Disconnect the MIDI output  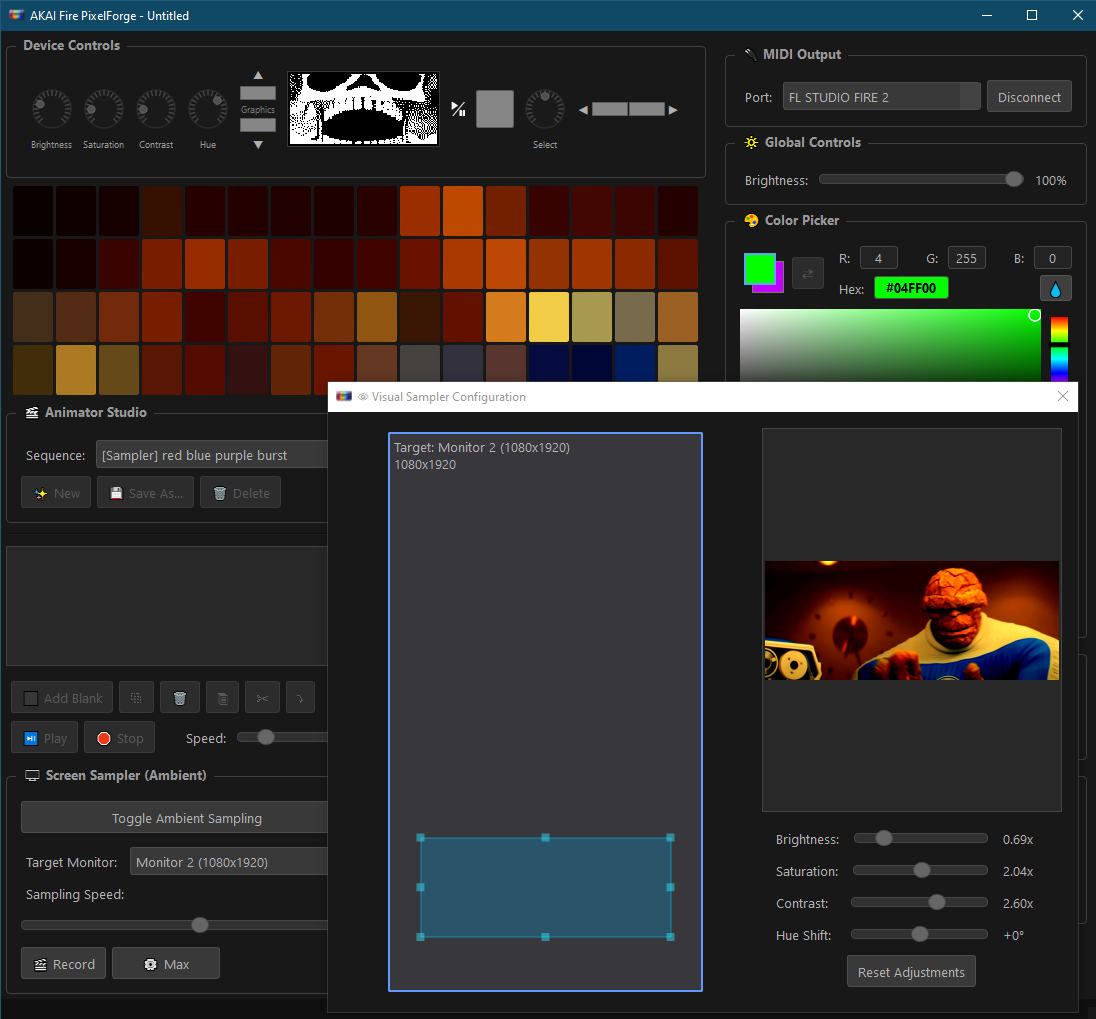[1029, 97]
